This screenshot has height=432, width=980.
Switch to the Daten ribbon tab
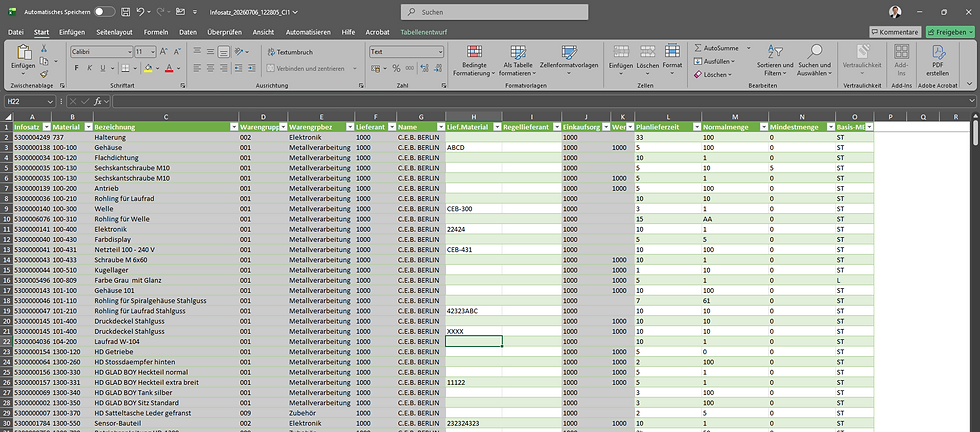pyautogui.click(x=188, y=32)
